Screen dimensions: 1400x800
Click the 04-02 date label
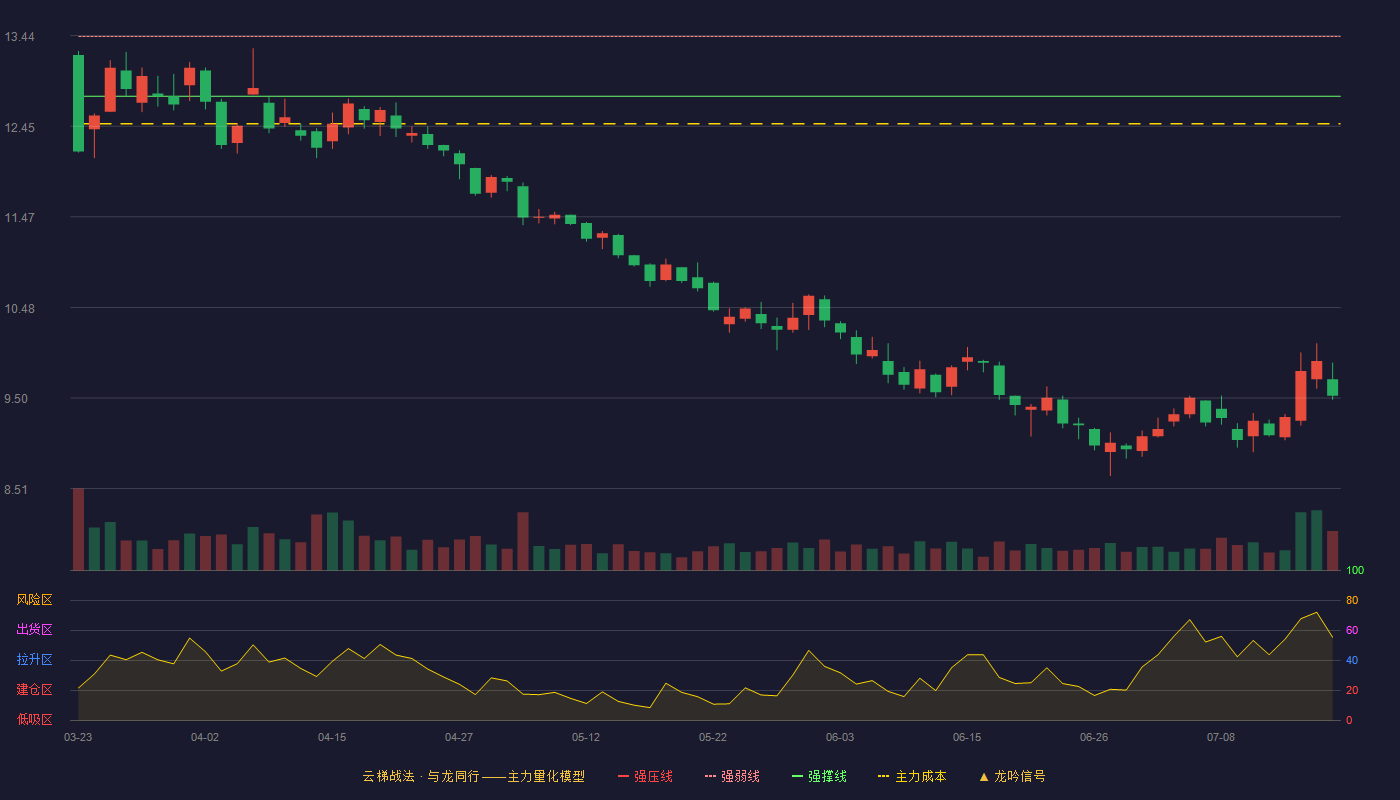pyautogui.click(x=205, y=737)
